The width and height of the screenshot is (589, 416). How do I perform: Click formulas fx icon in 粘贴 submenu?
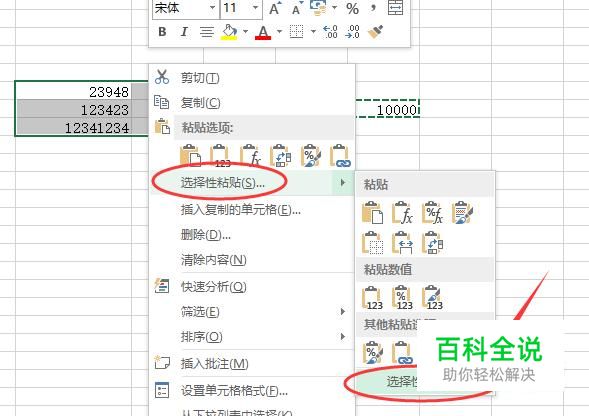(x=402, y=213)
